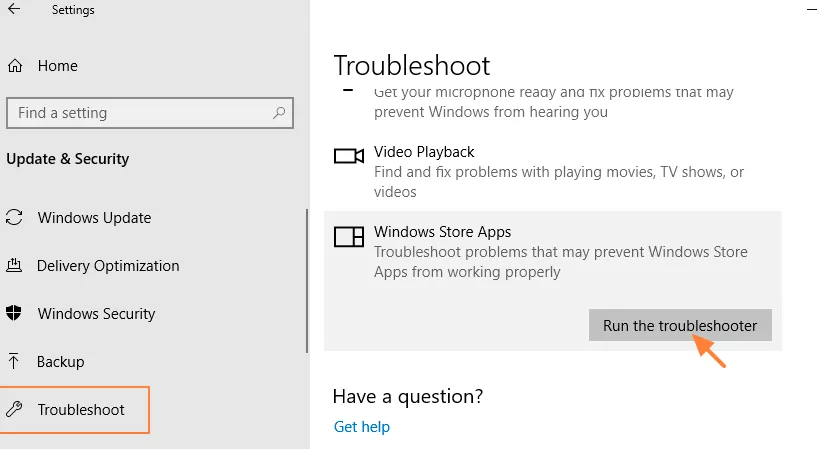Image resolution: width=829 pixels, height=449 pixels.
Task: Click the Home house icon
Action: coord(15,66)
